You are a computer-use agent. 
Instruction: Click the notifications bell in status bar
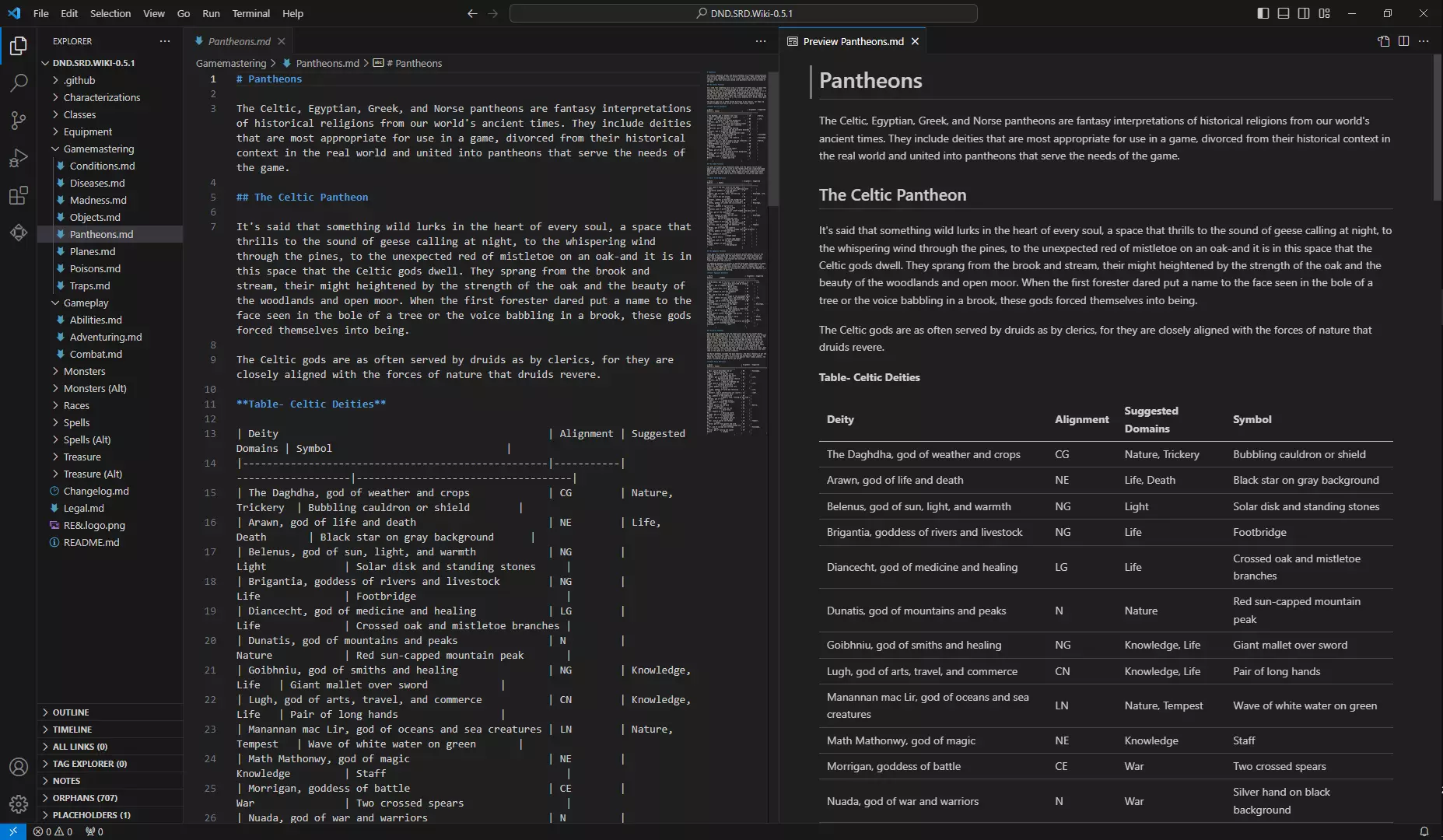pyautogui.click(x=1424, y=831)
